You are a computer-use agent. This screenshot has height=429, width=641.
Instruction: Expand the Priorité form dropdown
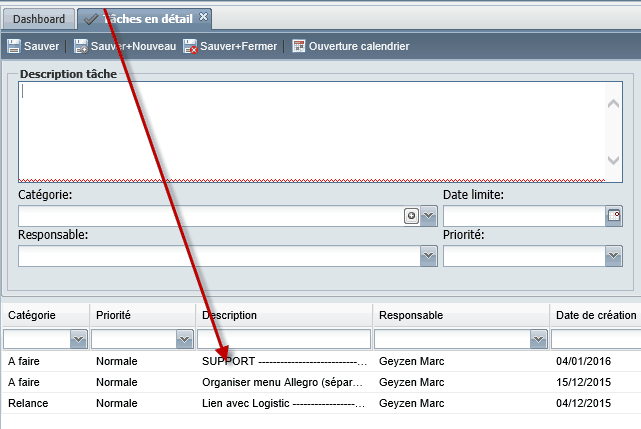pyautogui.click(x=613, y=256)
